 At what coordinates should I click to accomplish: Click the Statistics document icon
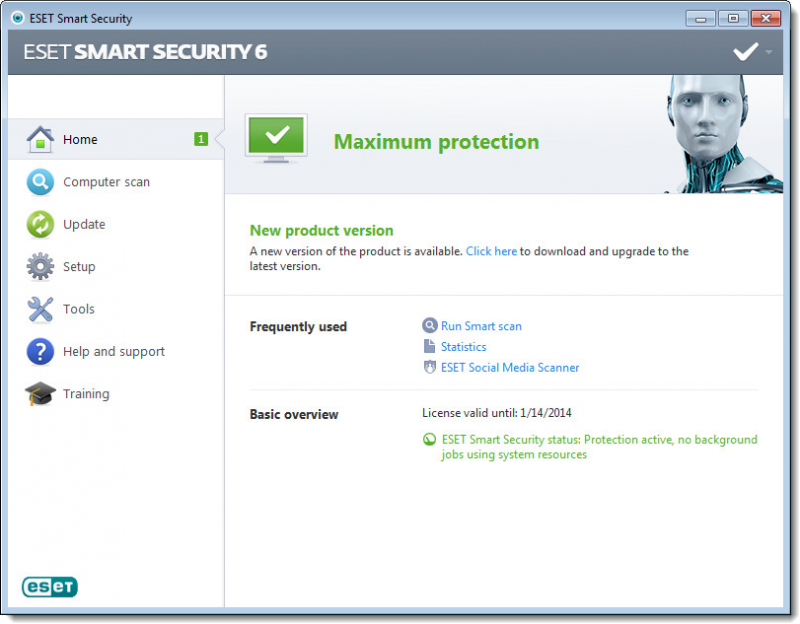[x=429, y=346]
